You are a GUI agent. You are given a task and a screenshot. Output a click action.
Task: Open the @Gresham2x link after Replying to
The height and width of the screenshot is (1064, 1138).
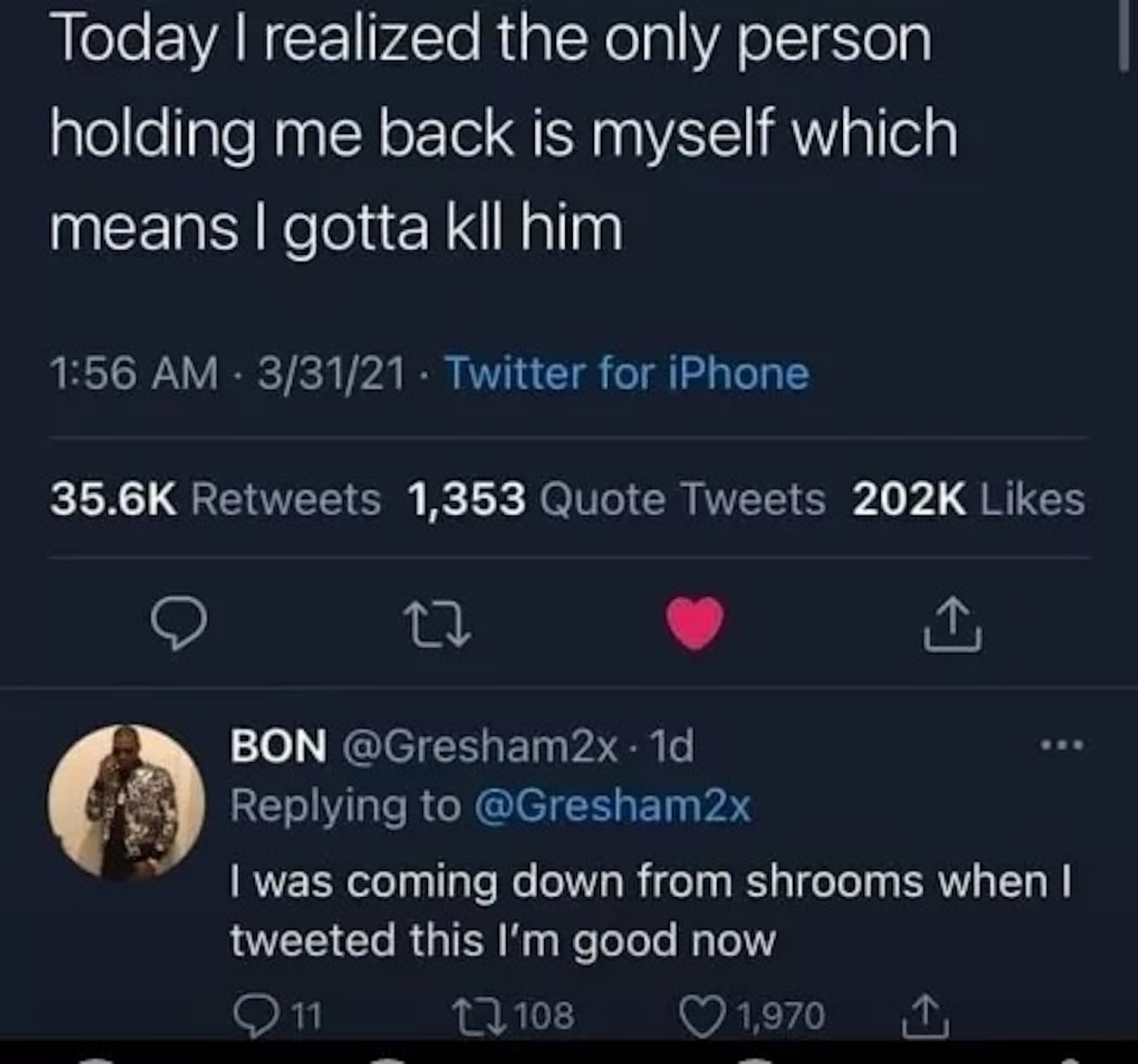(x=612, y=805)
